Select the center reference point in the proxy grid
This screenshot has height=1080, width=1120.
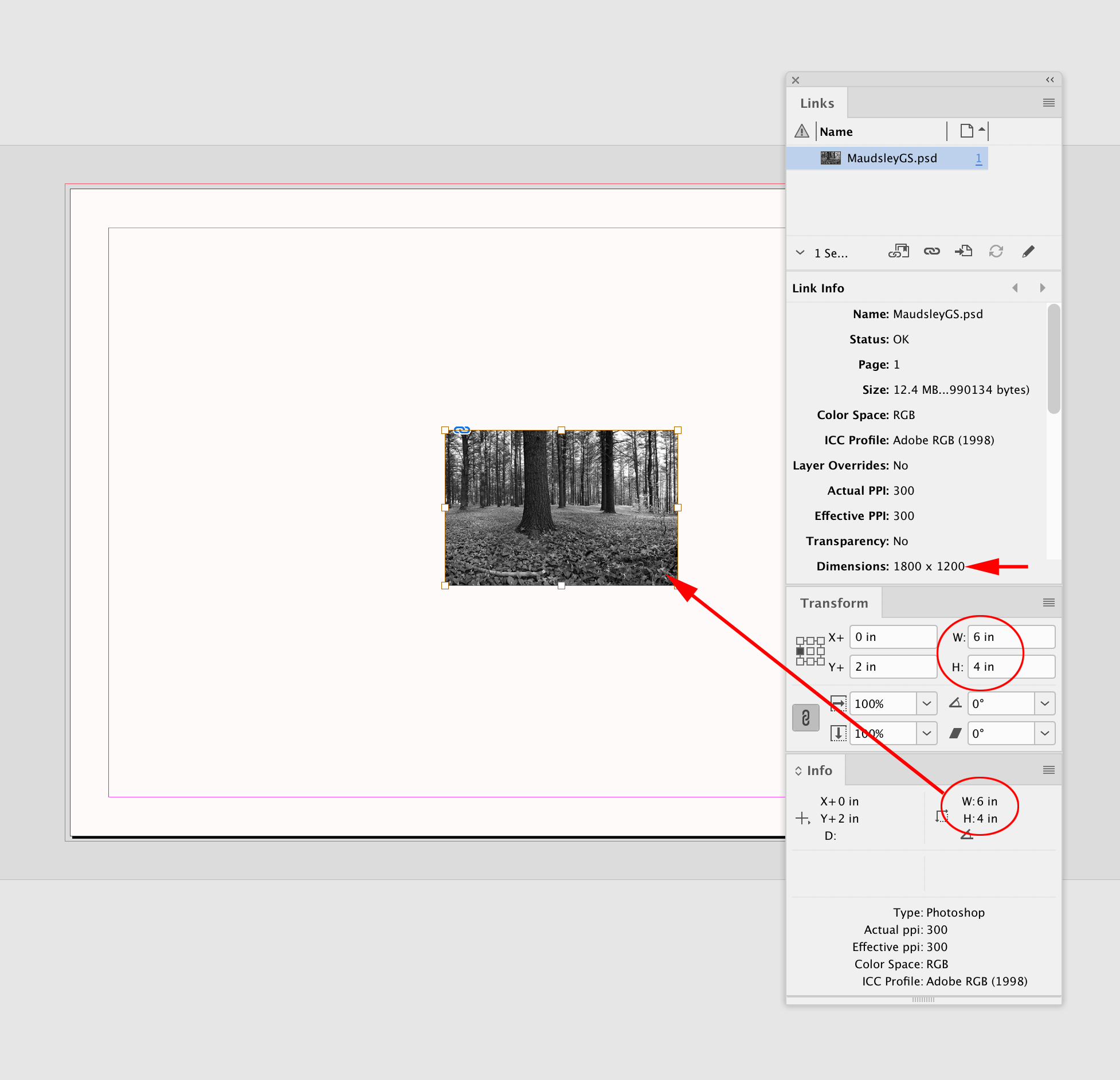[810, 651]
